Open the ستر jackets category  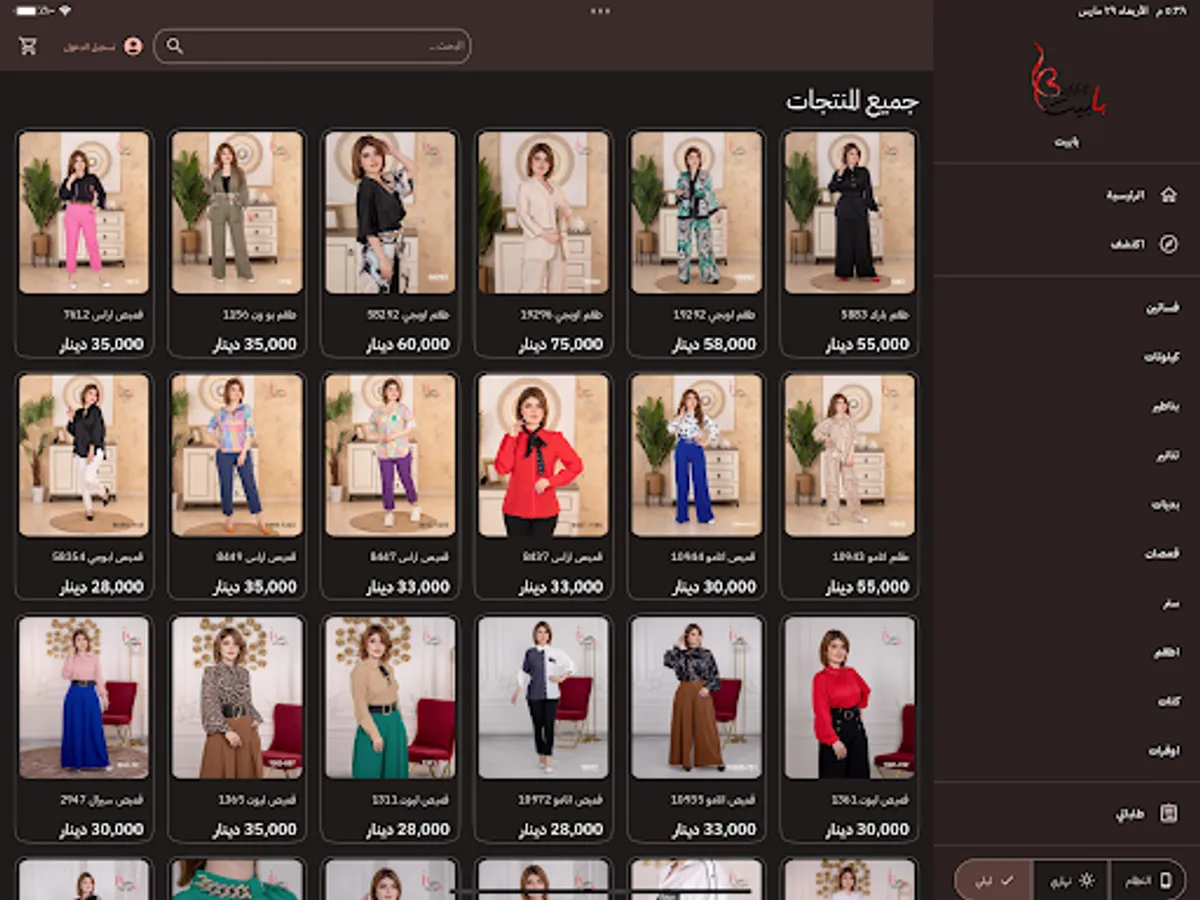[x=1068, y=604]
